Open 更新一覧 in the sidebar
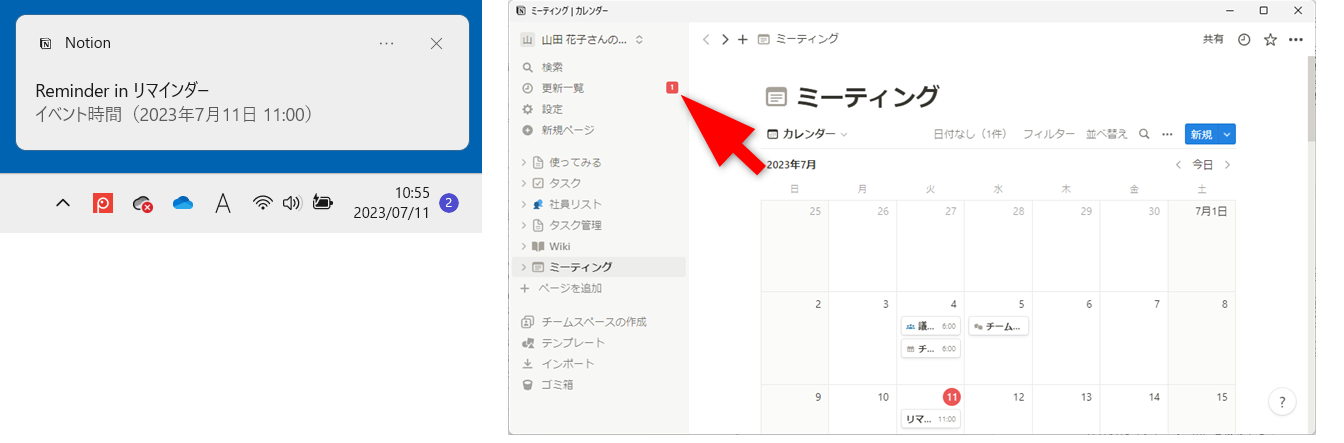Image resolution: width=1344 pixels, height=443 pixels. [563, 88]
